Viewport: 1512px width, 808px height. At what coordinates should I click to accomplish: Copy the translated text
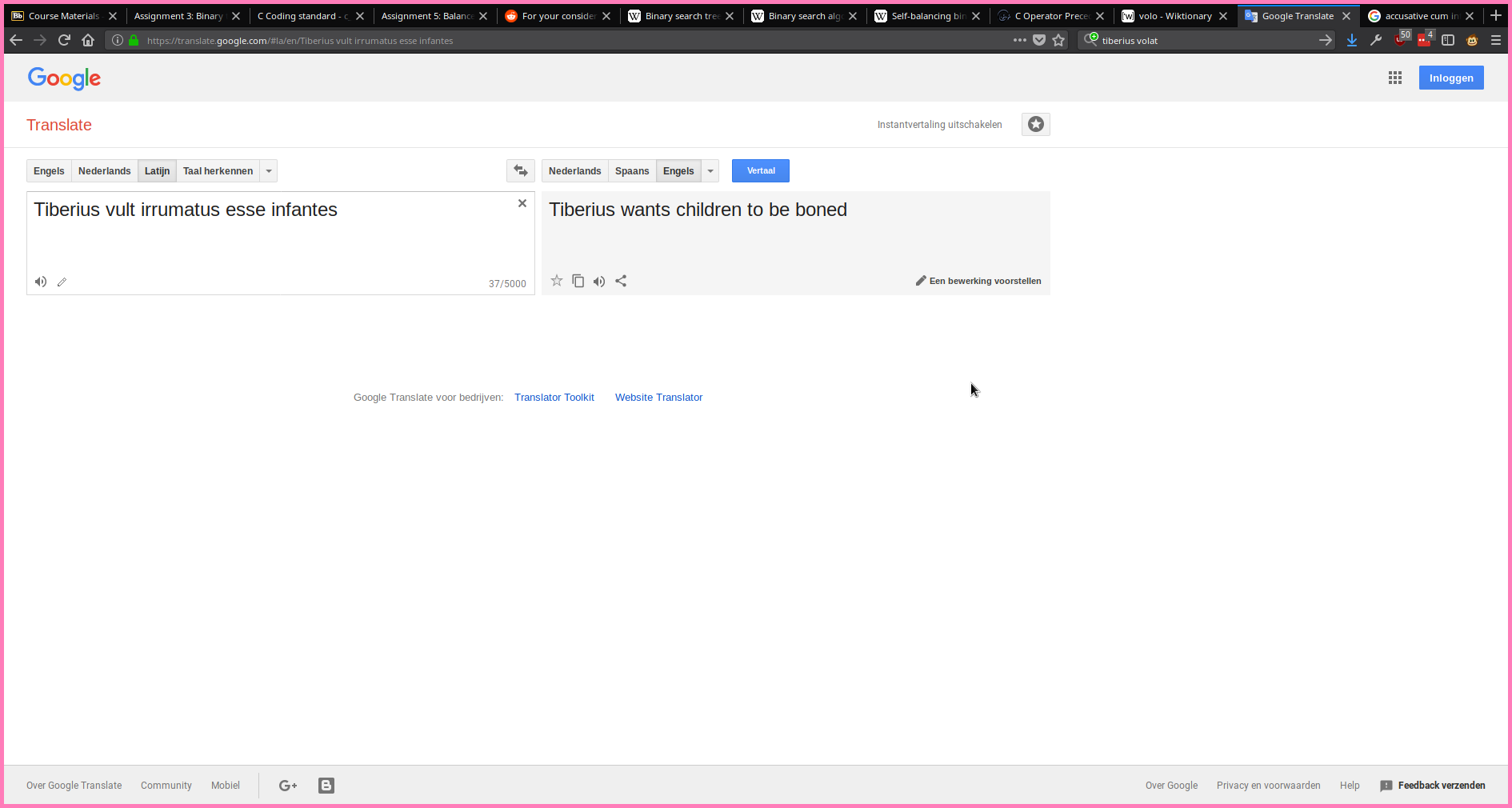point(578,281)
